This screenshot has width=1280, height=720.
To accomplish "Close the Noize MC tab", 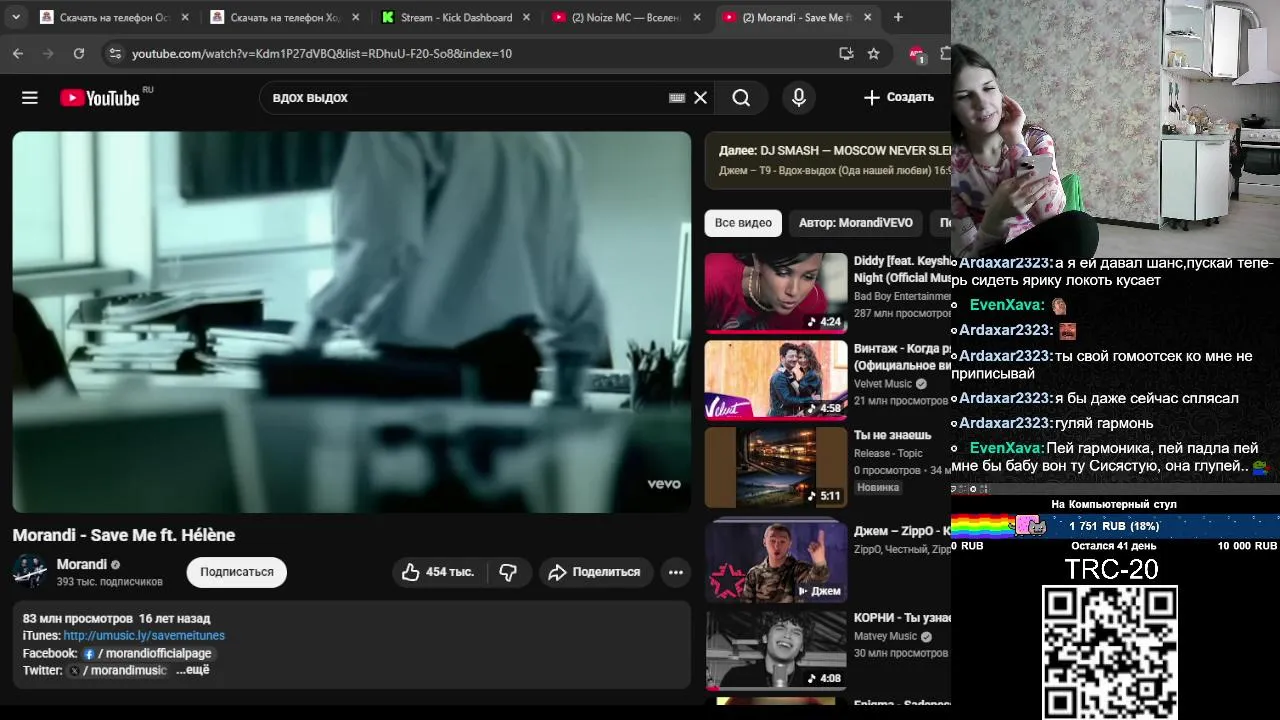I will click(697, 17).
